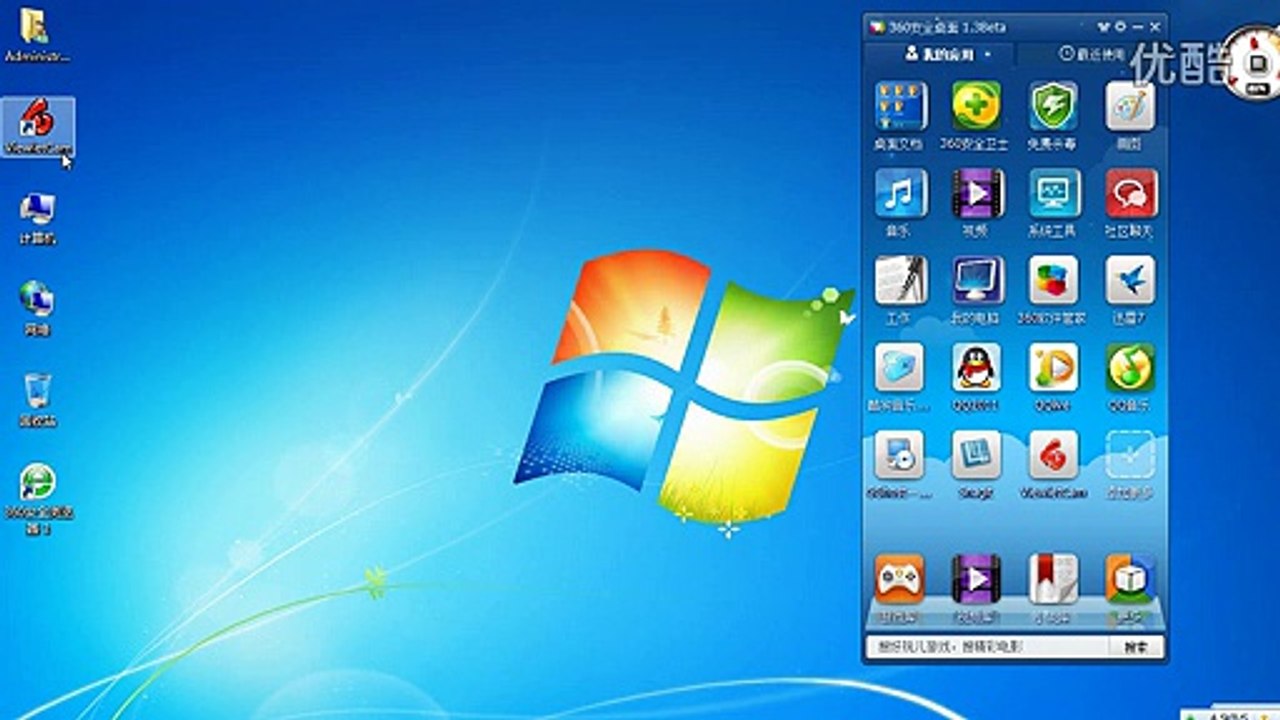
Task: Open the desktop documents icon in 360 panel
Action: tap(900, 107)
